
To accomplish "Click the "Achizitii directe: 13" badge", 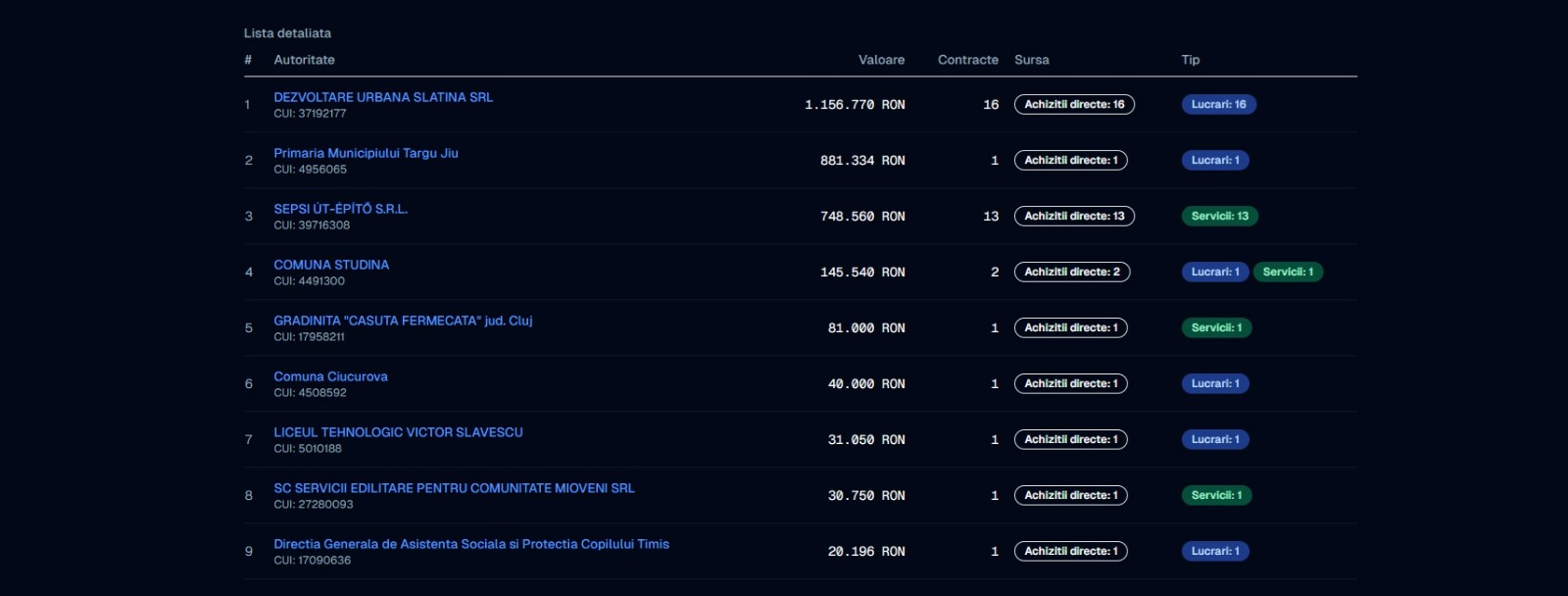I will coord(1074,217).
